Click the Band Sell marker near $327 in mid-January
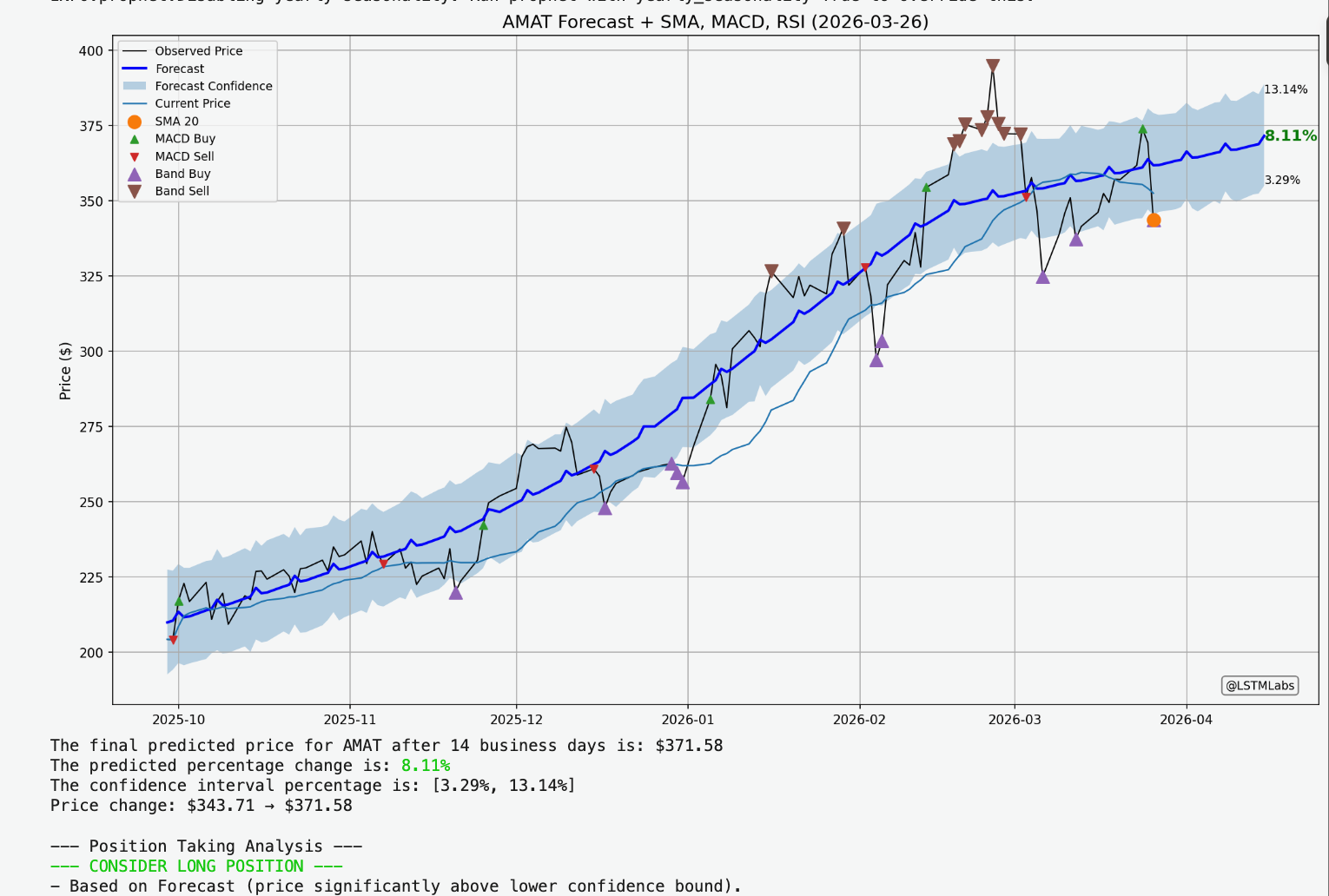The image size is (1329, 896). point(771,271)
